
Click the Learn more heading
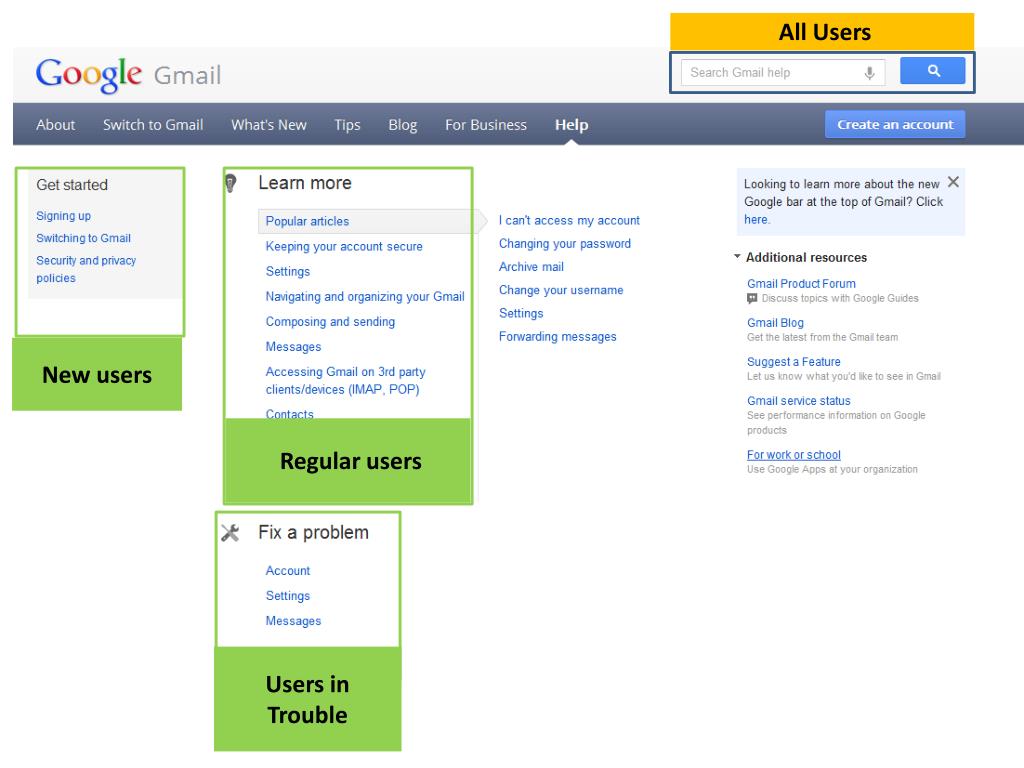tap(304, 183)
